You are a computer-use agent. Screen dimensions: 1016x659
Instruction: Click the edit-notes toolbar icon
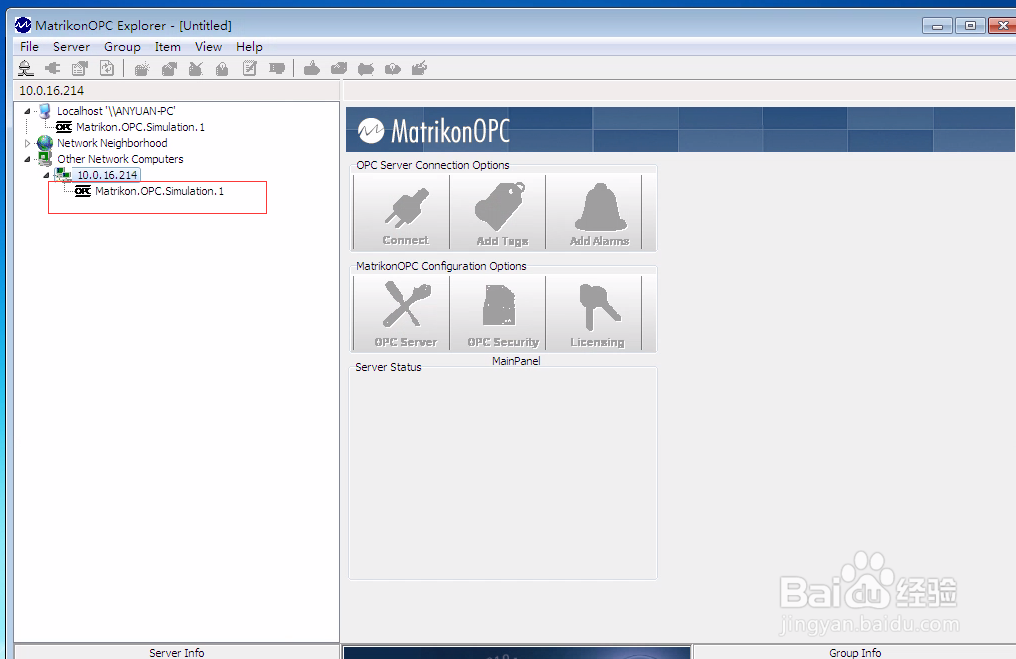click(249, 68)
